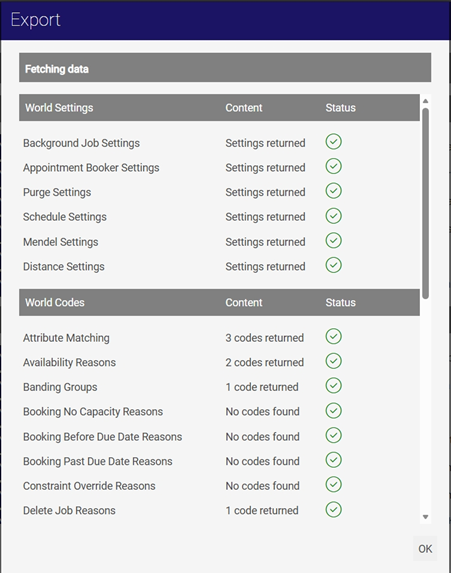Click the Attribute Matching status checkmark
Image resolution: width=451 pixels, height=573 pixels.
tap(333, 337)
